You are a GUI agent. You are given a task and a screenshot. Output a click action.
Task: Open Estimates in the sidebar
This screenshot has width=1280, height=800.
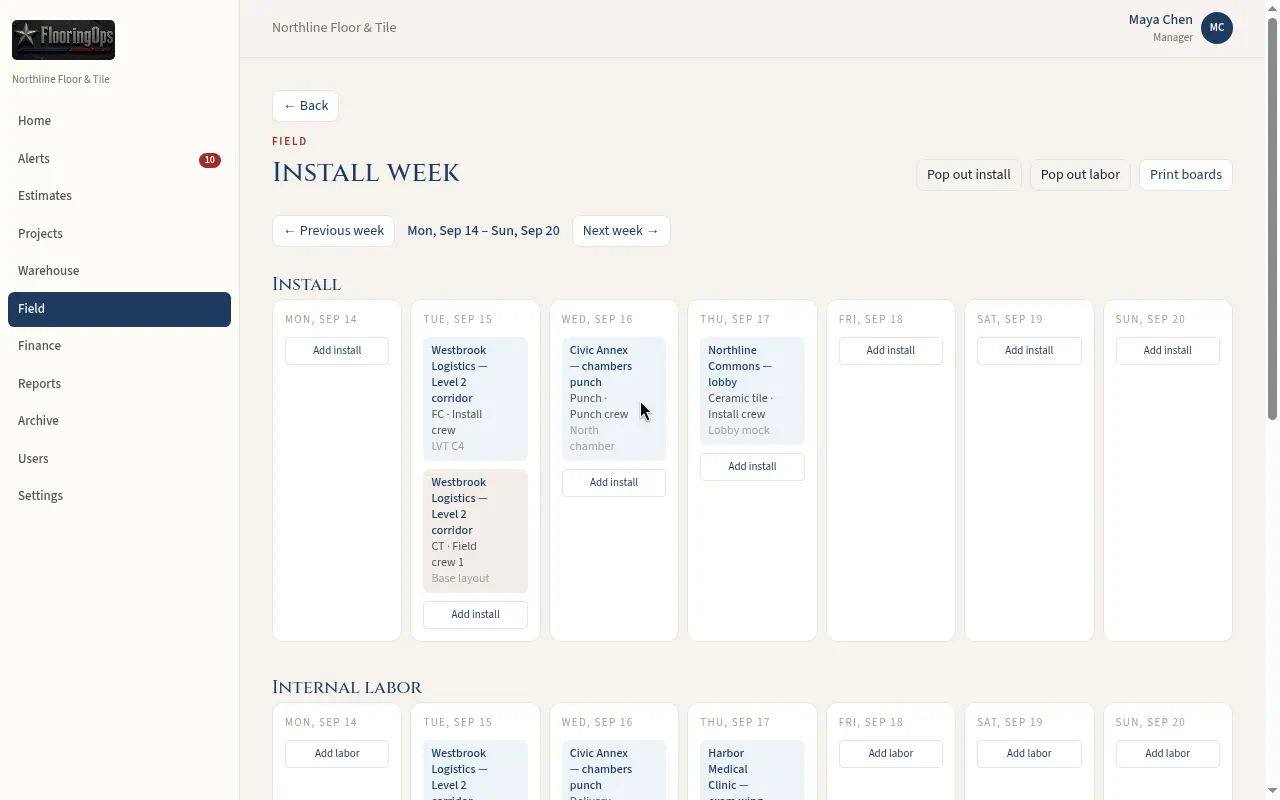click(119, 196)
